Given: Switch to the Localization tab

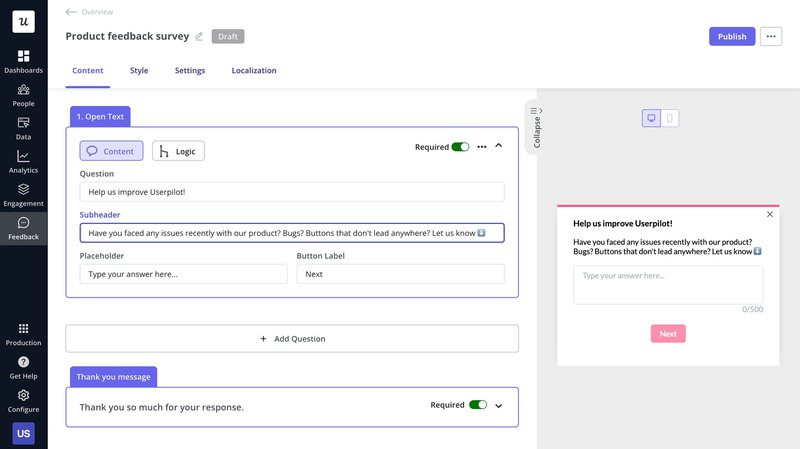Looking at the screenshot, I should pos(254,70).
